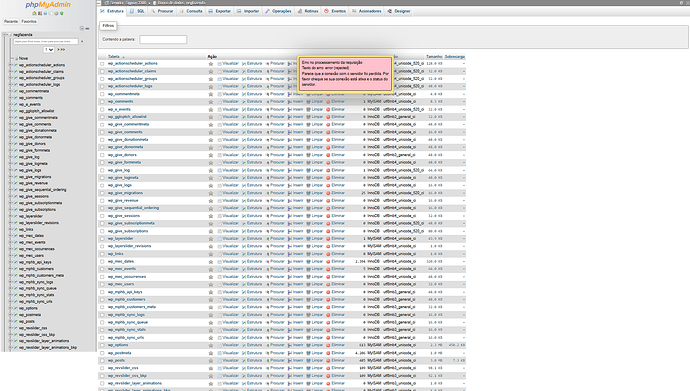Check the wp_options row checkbox

click(x=102, y=345)
